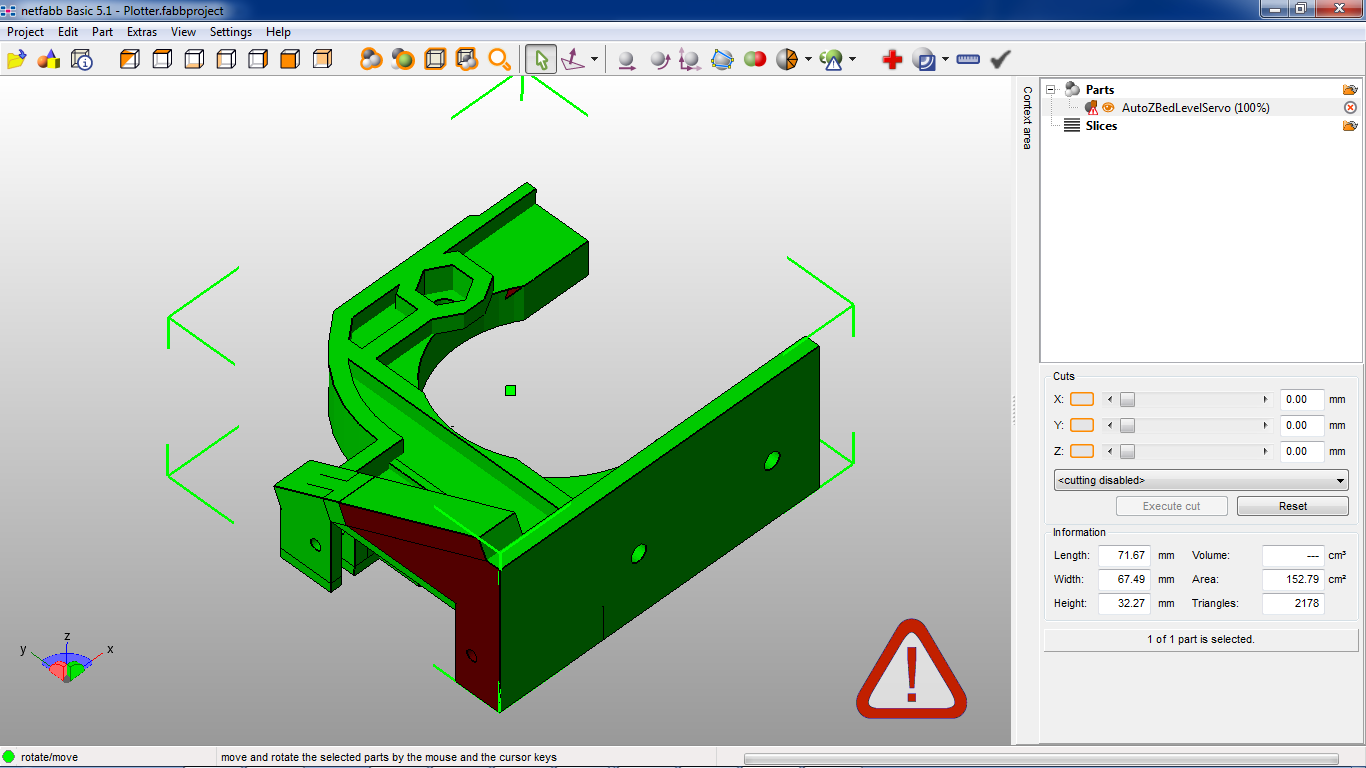Select the half-orange diagonal cube view icon

click(130, 60)
